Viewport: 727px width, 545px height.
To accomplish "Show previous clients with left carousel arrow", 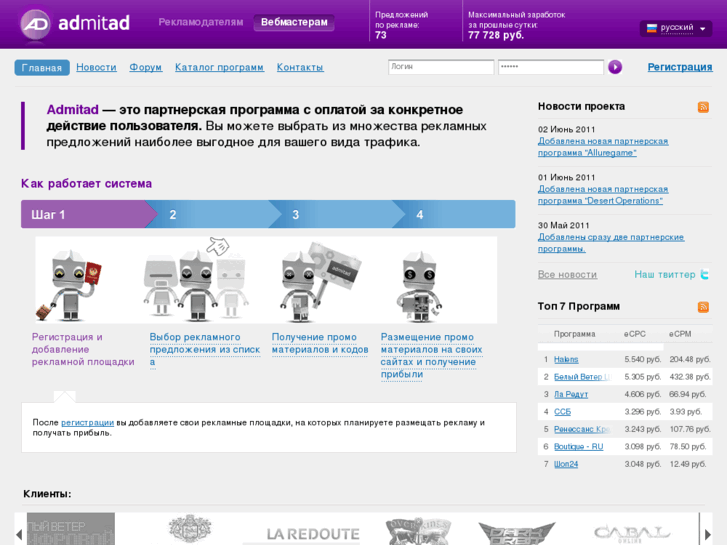I will pyautogui.click(x=19, y=534).
